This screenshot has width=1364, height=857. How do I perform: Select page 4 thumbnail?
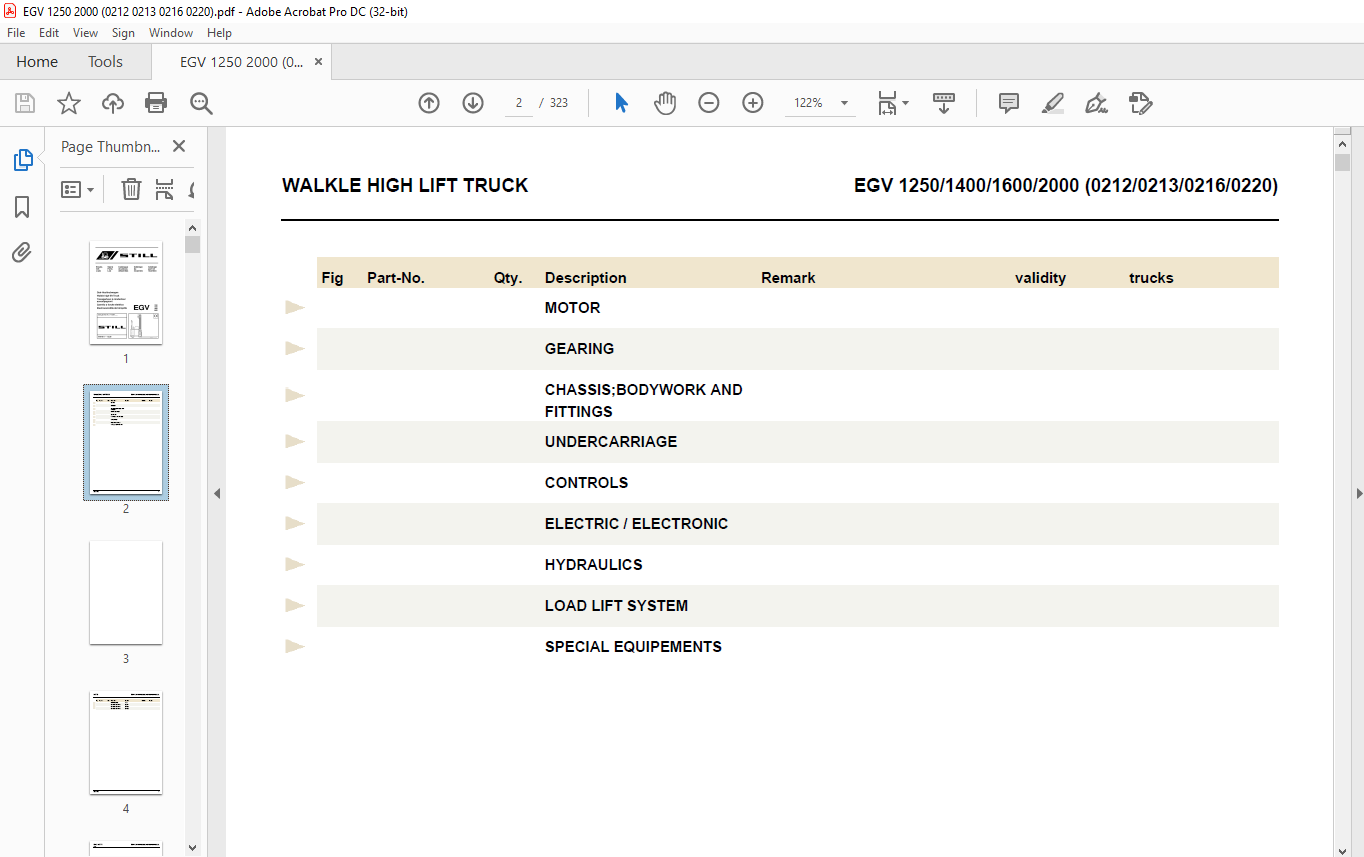pyautogui.click(x=126, y=743)
